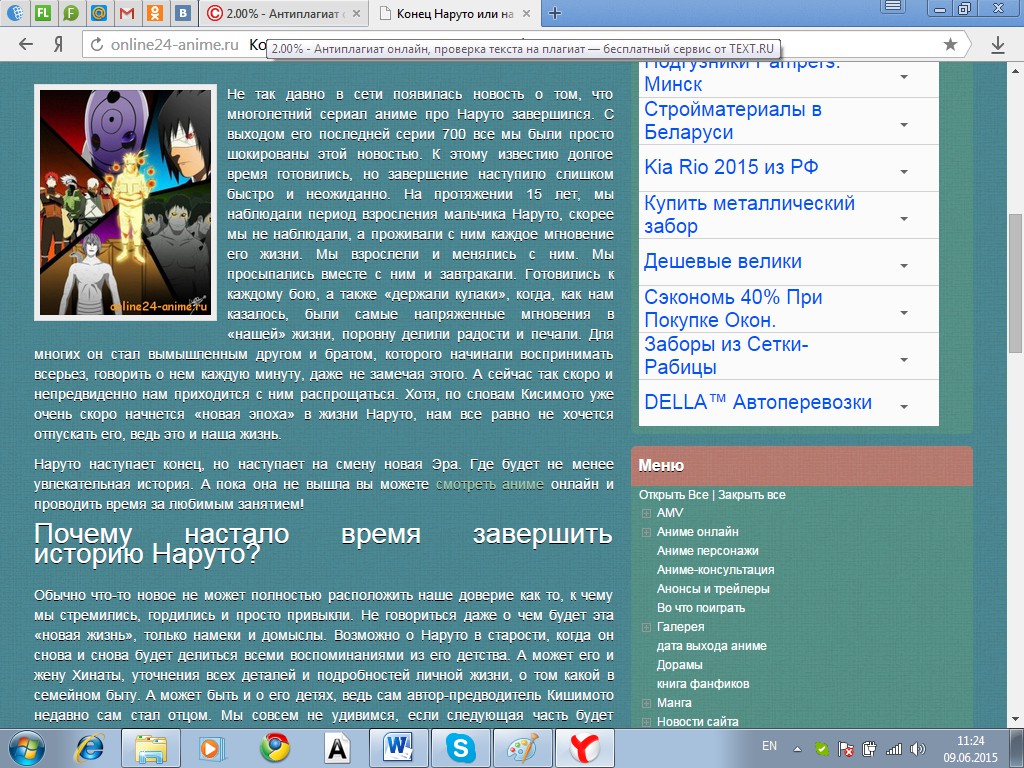Screen dimensions: 1024x768
Task: Go back with the arrow button
Action: click(25, 44)
